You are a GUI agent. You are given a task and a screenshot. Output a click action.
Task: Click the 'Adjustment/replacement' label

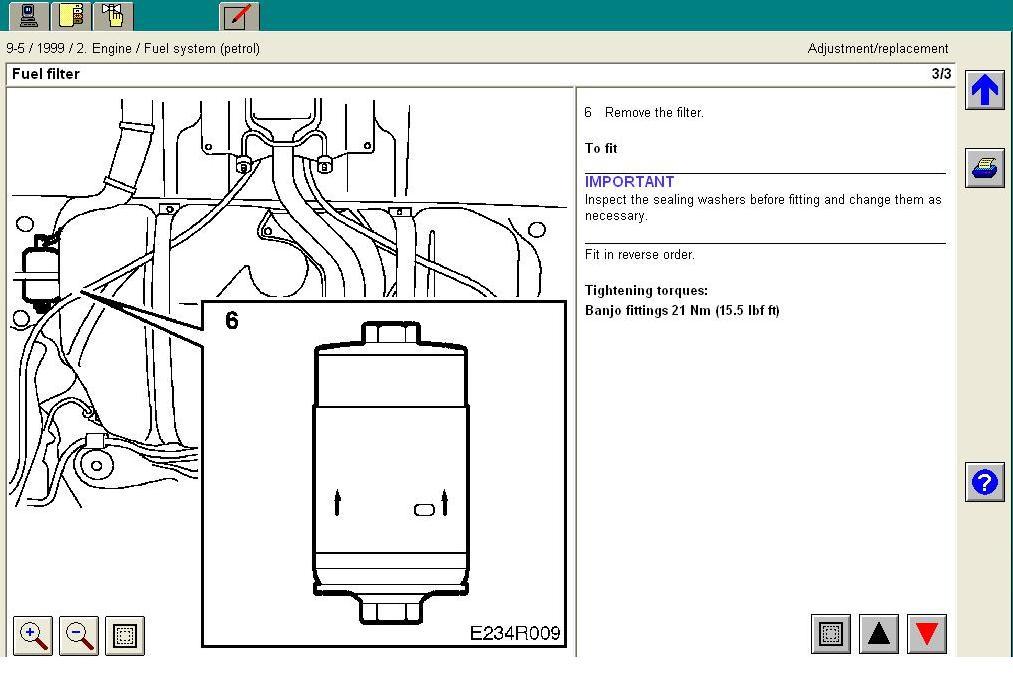pyautogui.click(x=878, y=48)
